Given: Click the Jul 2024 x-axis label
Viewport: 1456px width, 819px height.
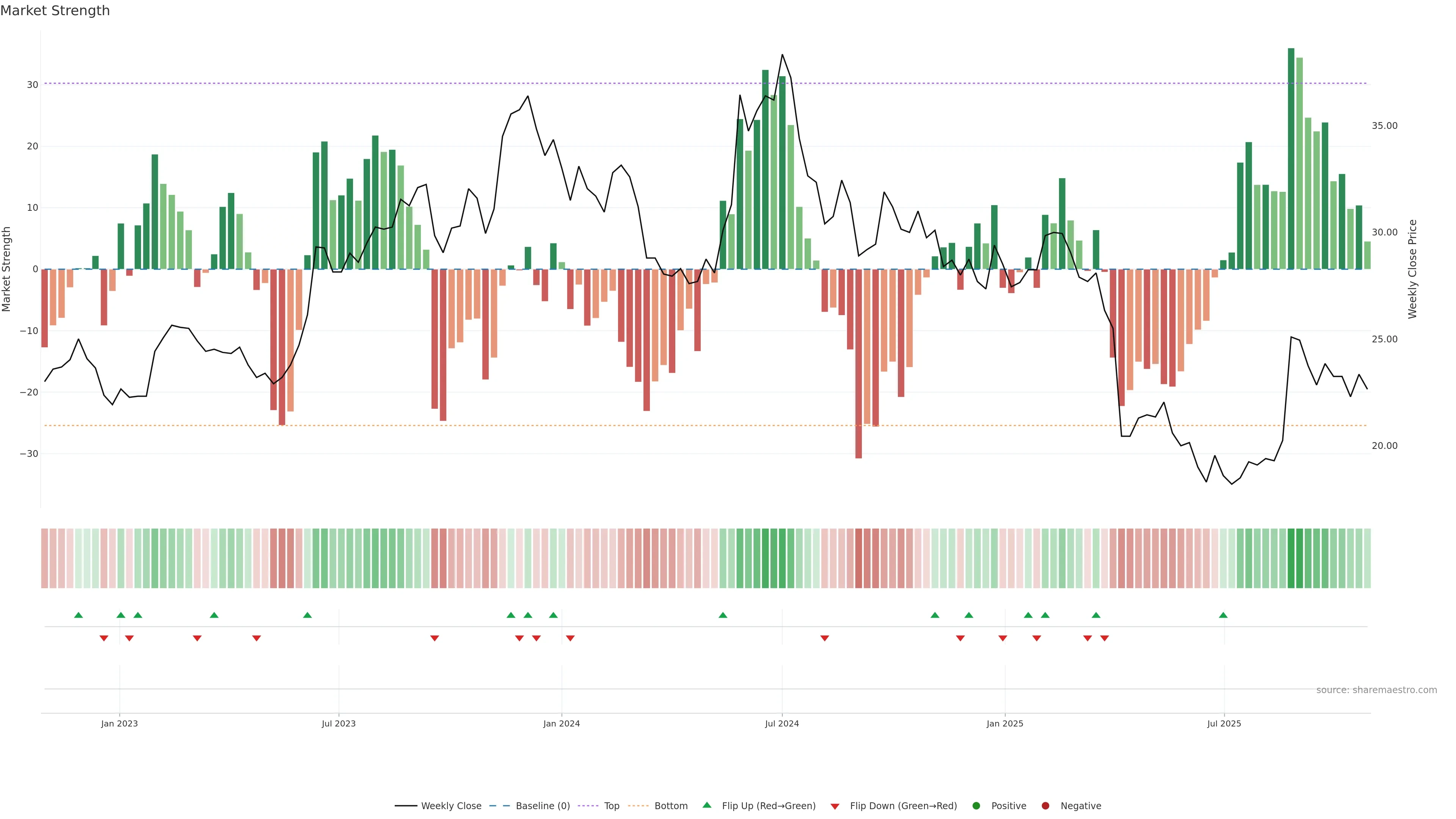Looking at the screenshot, I should pos(782,723).
